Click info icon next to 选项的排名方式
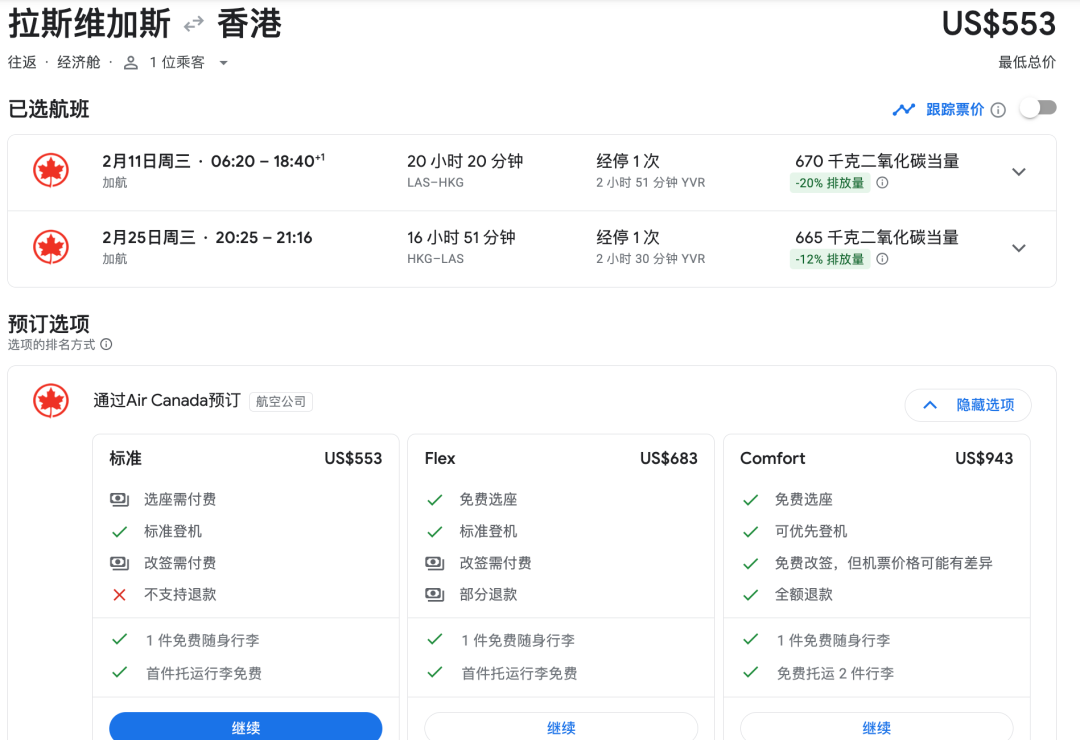 pos(106,344)
